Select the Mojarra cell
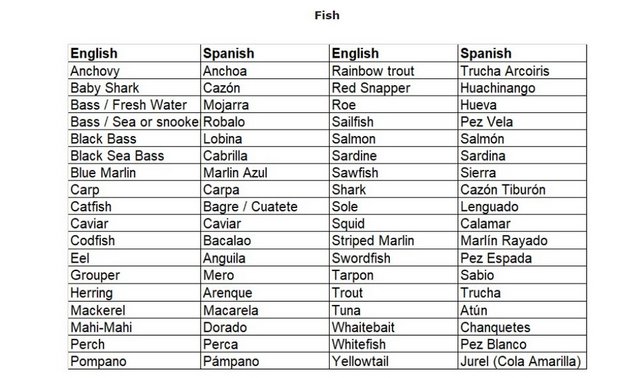This screenshot has width=640, height=378. 265,105
